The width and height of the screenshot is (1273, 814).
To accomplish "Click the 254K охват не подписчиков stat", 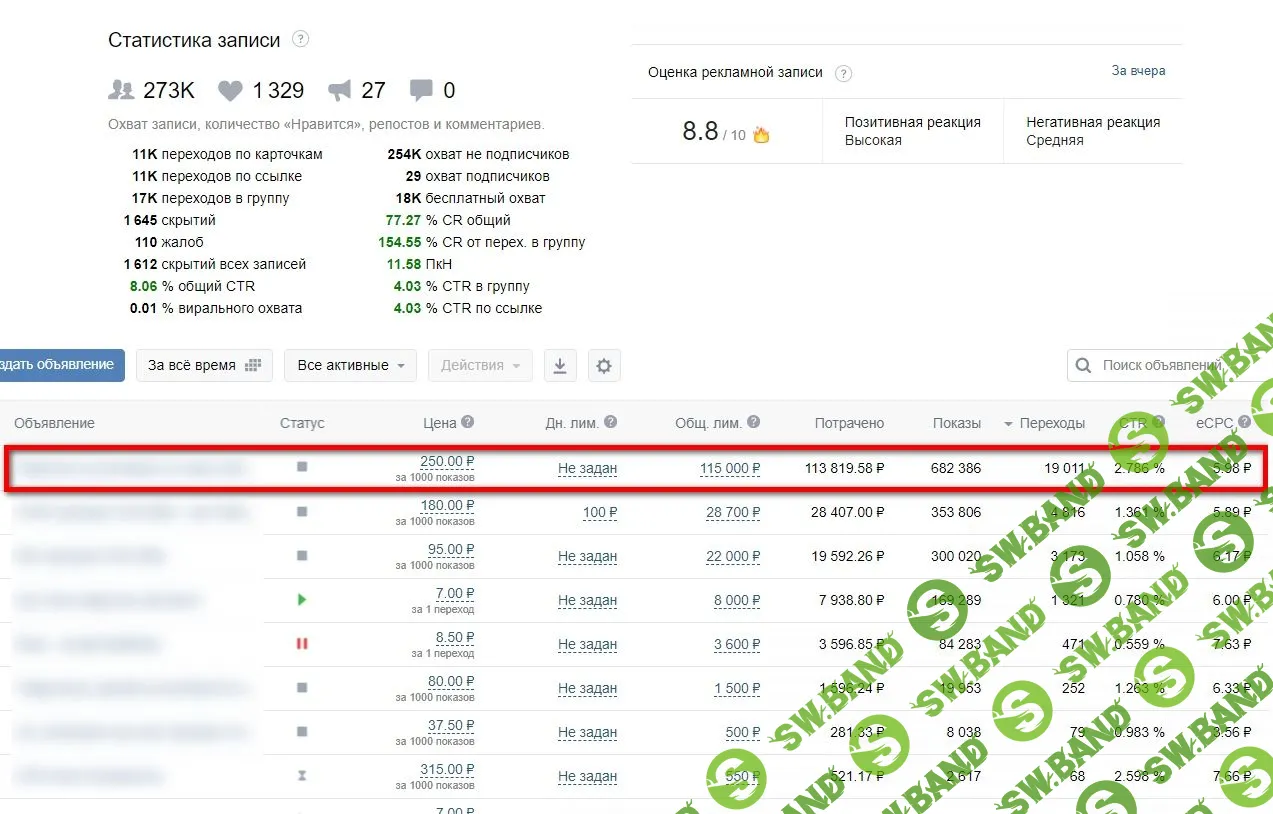I will (479, 154).
